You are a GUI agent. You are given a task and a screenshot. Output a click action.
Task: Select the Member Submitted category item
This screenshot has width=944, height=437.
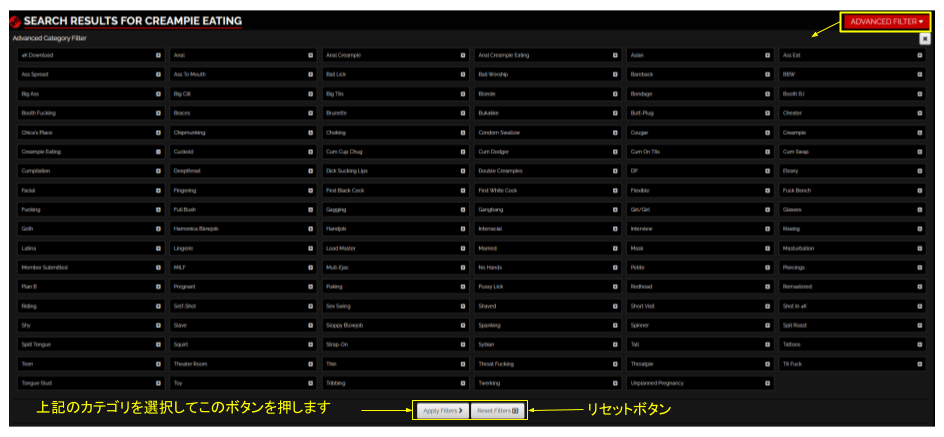tap(90, 268)
